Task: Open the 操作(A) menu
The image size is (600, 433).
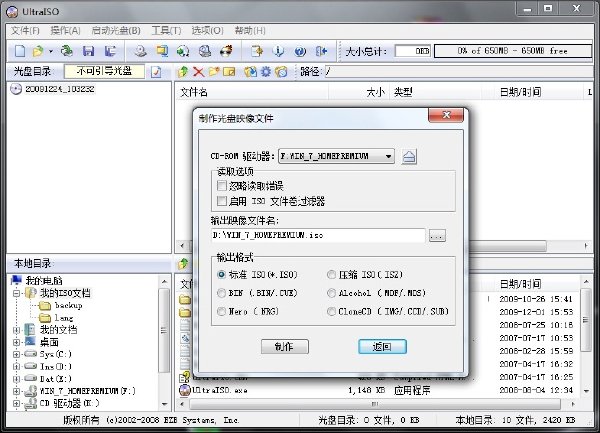Action: [x=65, y=31]
